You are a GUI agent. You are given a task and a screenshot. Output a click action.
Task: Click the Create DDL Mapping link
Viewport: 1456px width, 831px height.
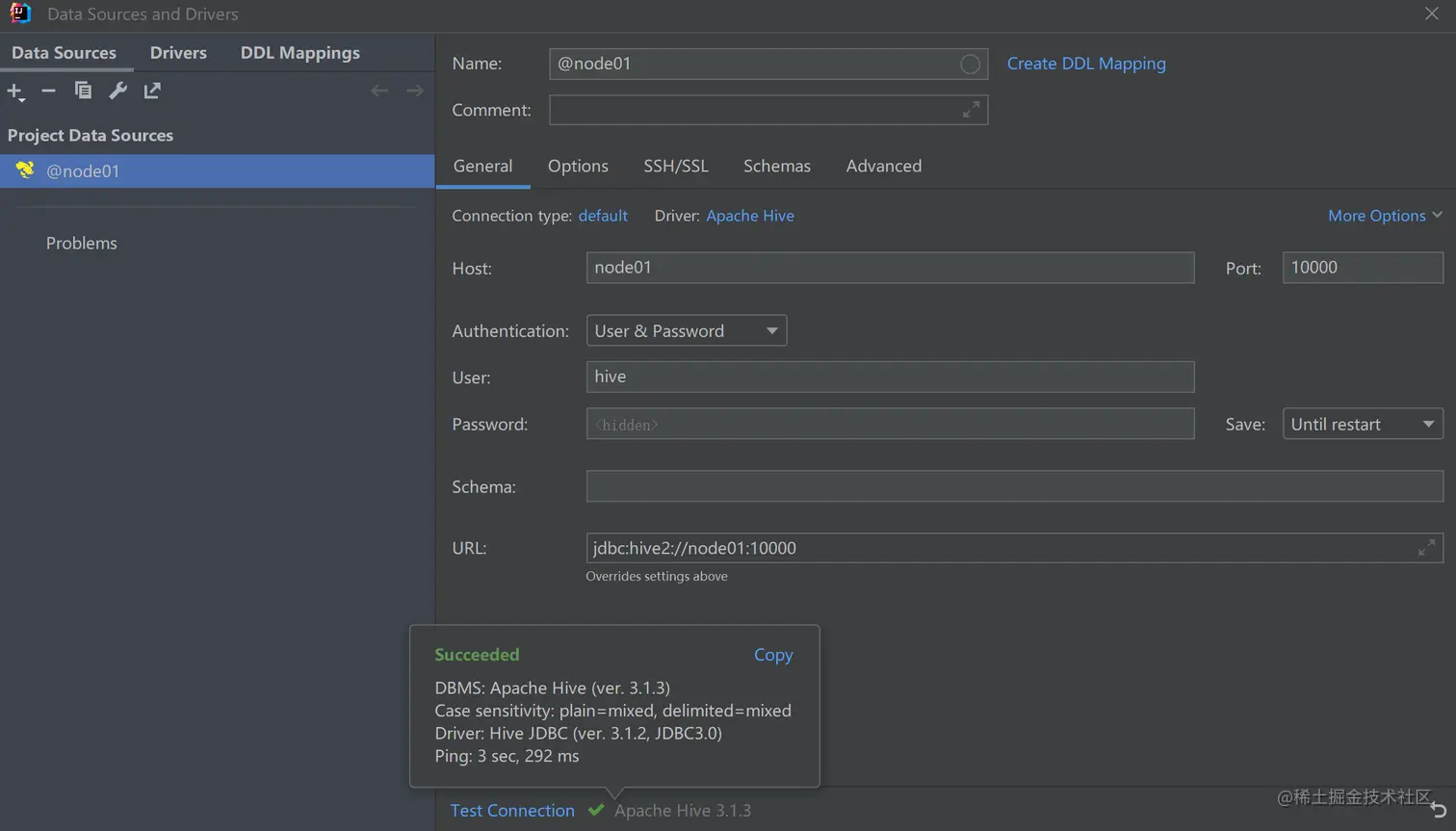point(1086,64)
